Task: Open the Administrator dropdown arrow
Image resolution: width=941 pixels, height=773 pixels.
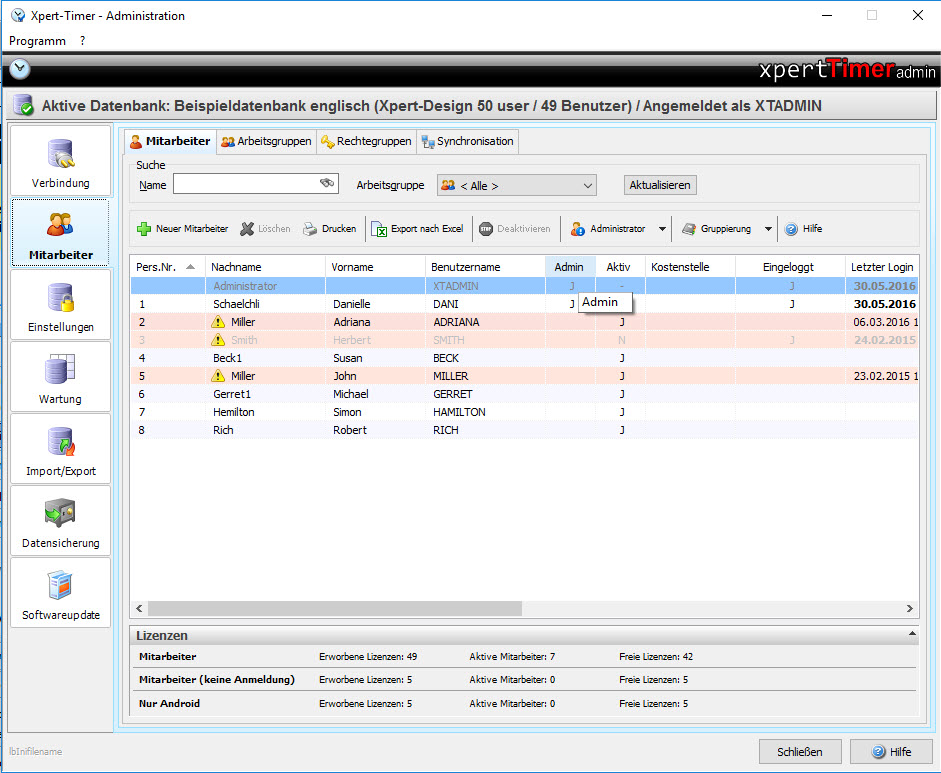Action: tap(662, 229)
